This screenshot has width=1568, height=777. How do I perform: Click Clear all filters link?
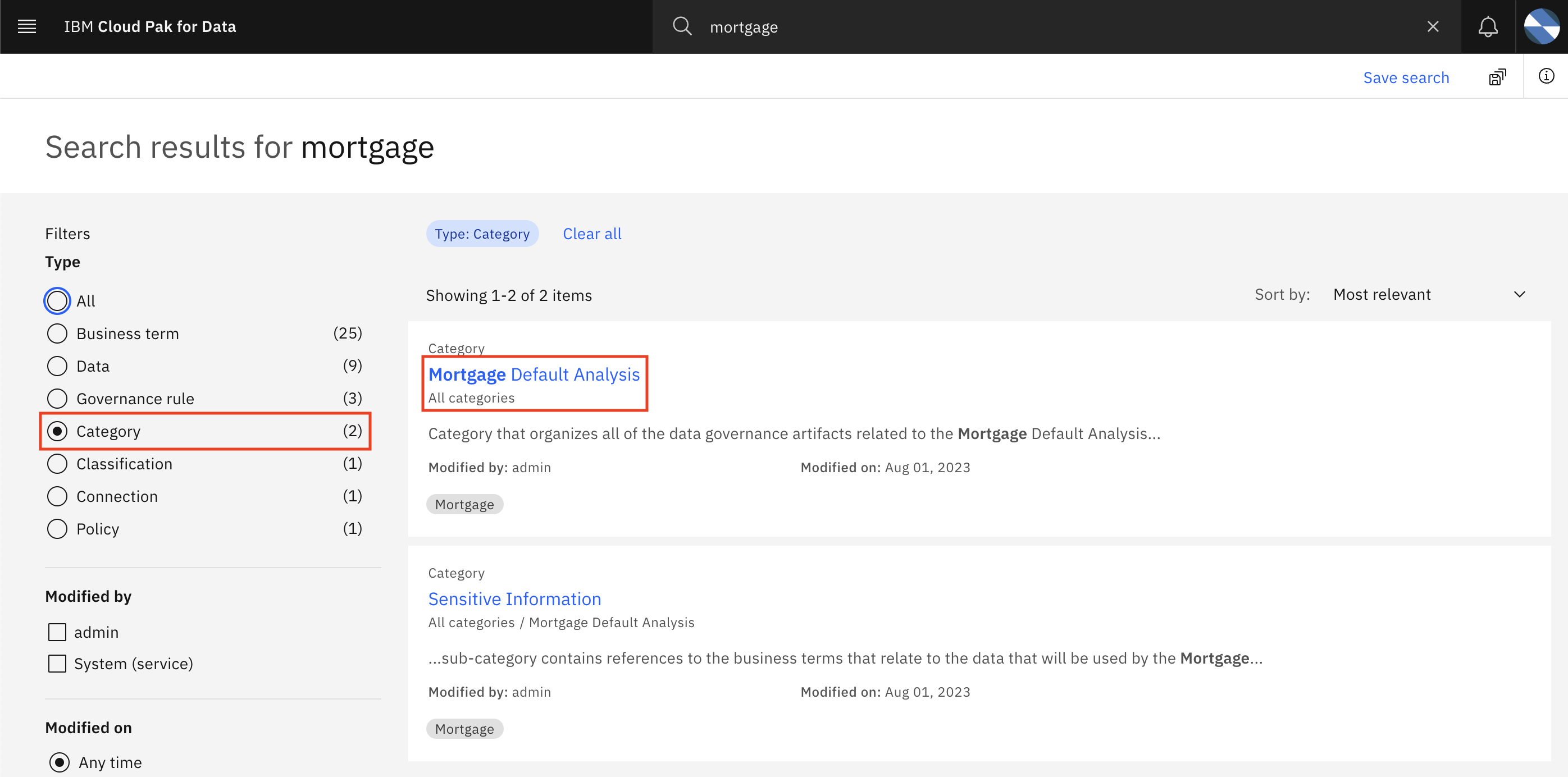pyautogui.click(x=592, y=234)
